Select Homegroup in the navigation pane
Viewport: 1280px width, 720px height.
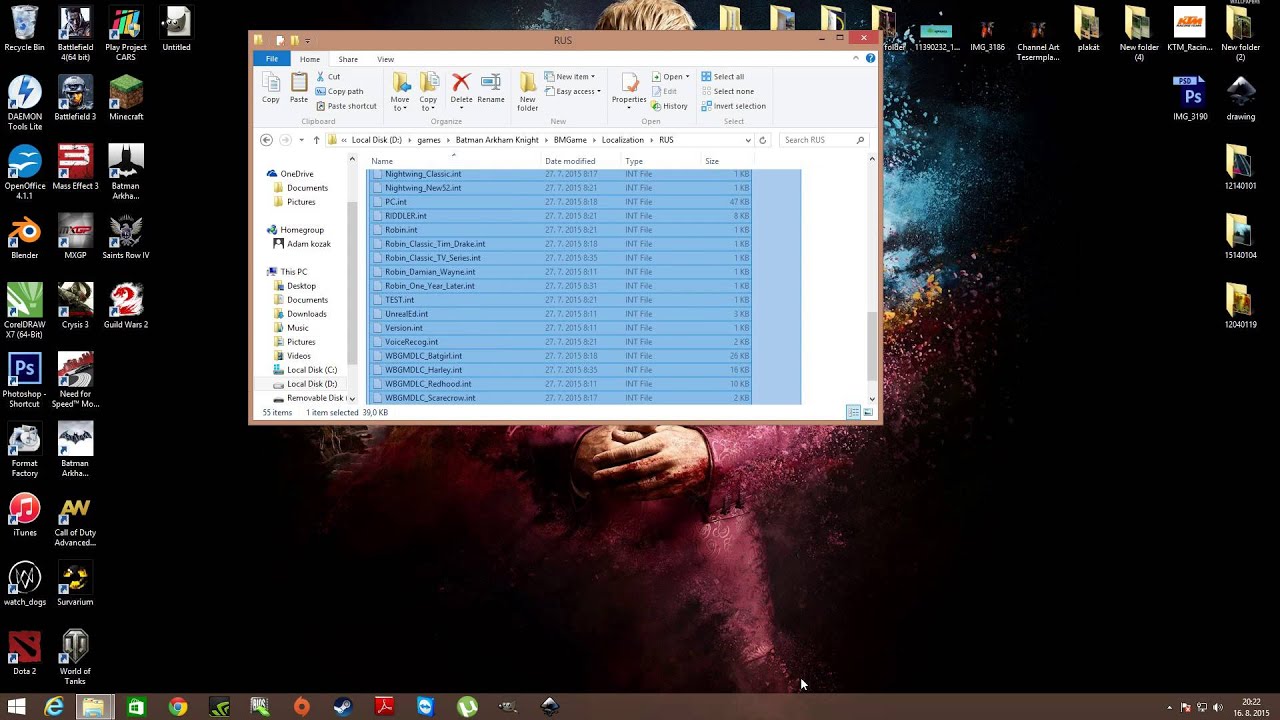pos(302,230)
